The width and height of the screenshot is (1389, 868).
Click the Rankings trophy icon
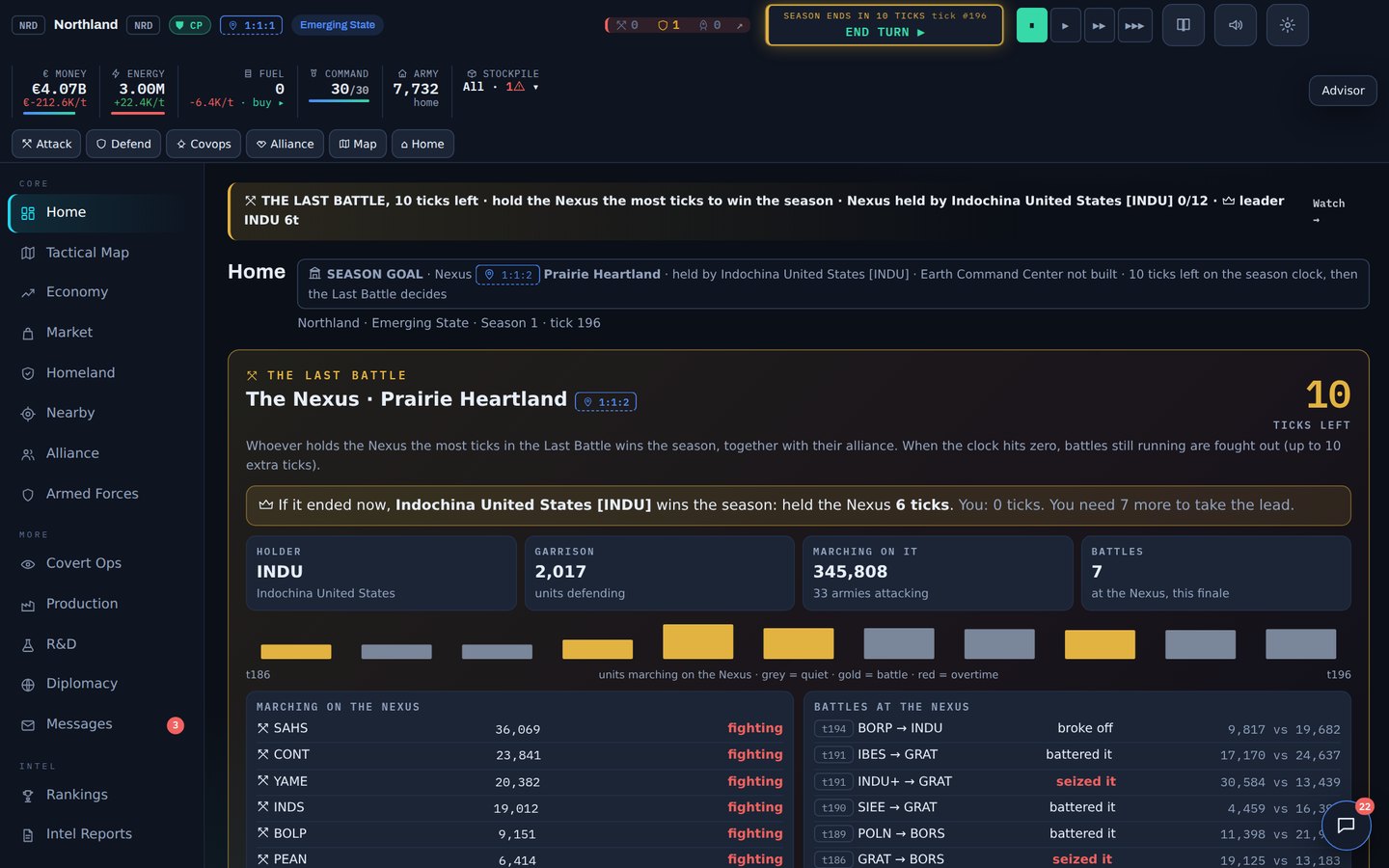click(x=28, y=796)
